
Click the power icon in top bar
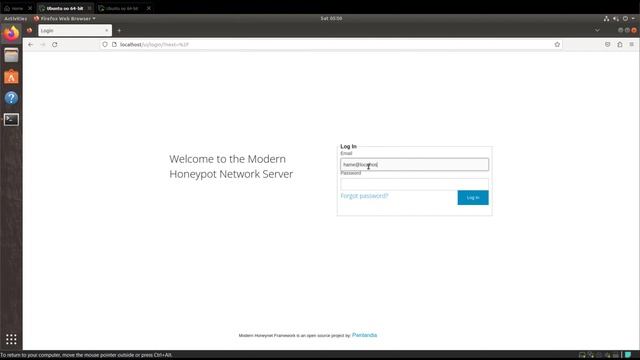click(x=625, y=18)
